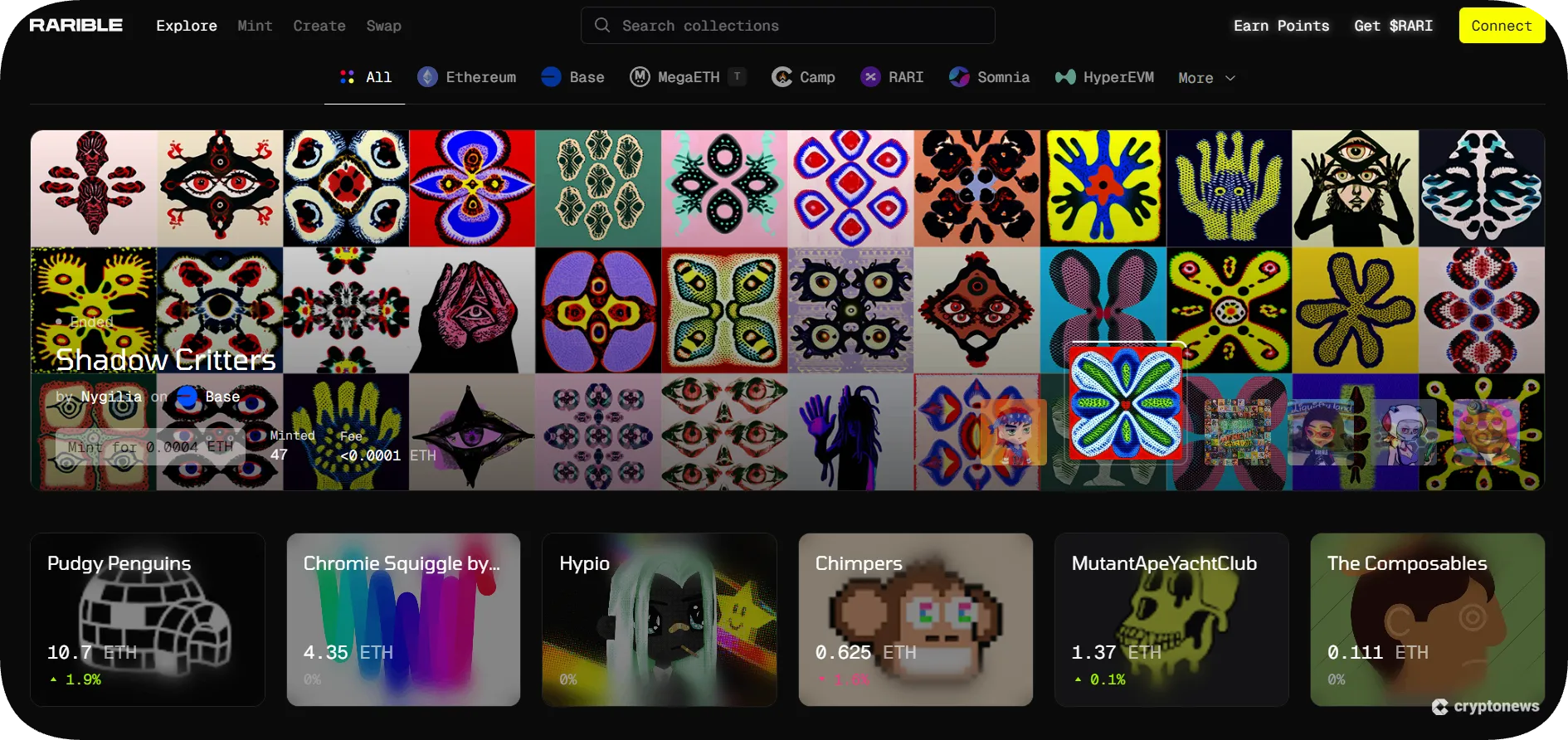Viewport: 1568px width, 740px height.
Task: Click the Base icon under Shadow Critters
Action: pyautogui.click(x=187, y=397)
